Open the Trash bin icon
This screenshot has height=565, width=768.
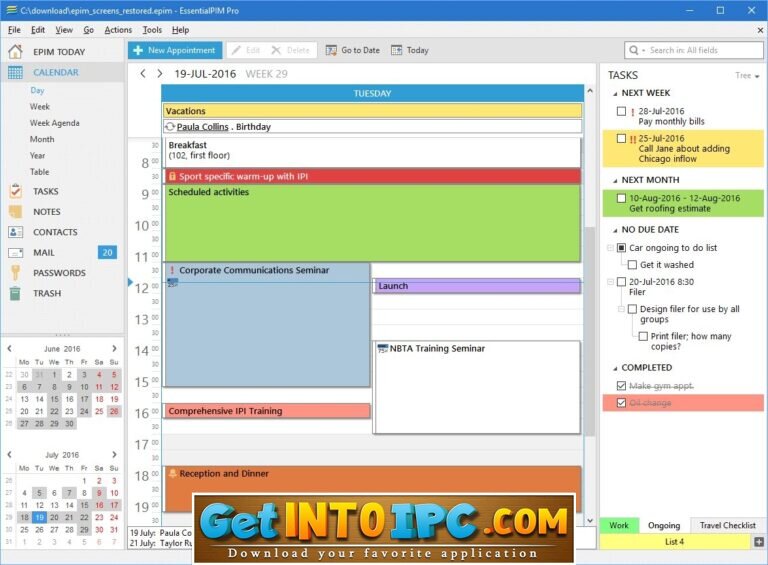(15, 293)
